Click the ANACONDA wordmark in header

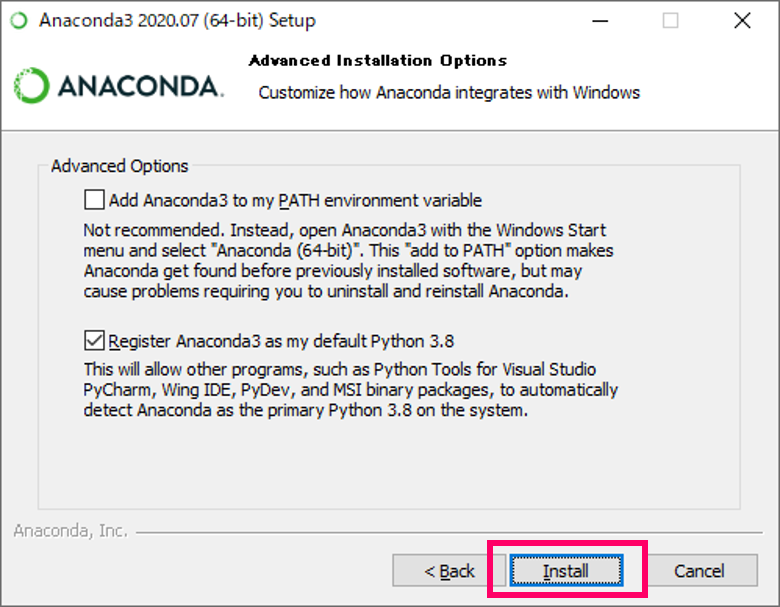pos(141,86)
